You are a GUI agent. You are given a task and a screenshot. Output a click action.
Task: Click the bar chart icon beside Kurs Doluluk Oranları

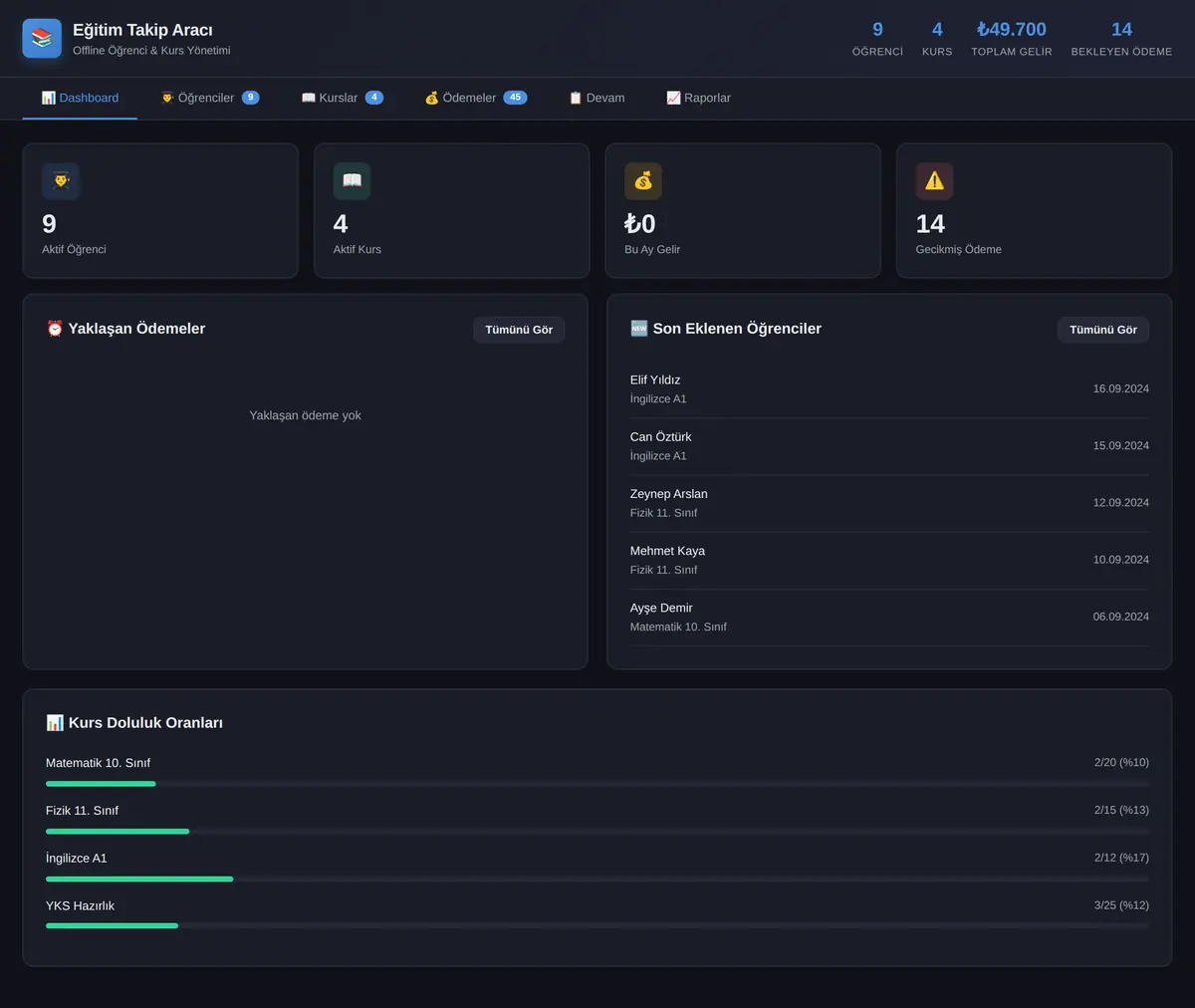[x=55, y=723]
